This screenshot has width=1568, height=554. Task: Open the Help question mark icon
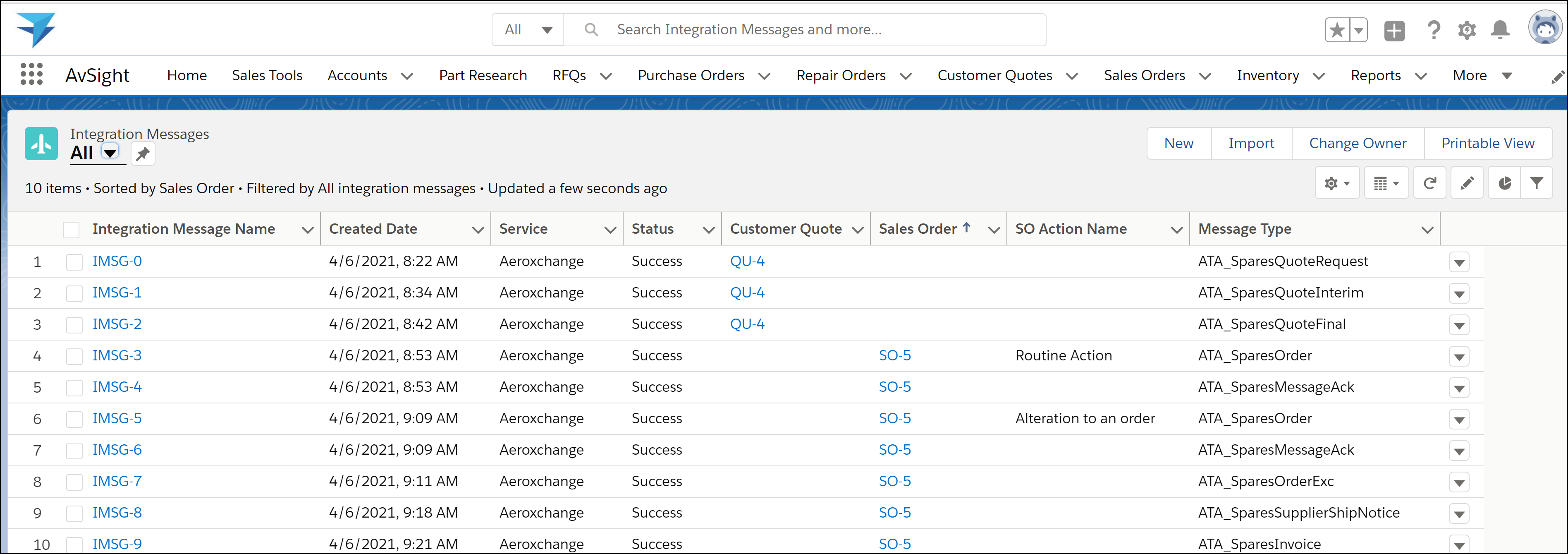(x=1434, y=30)
